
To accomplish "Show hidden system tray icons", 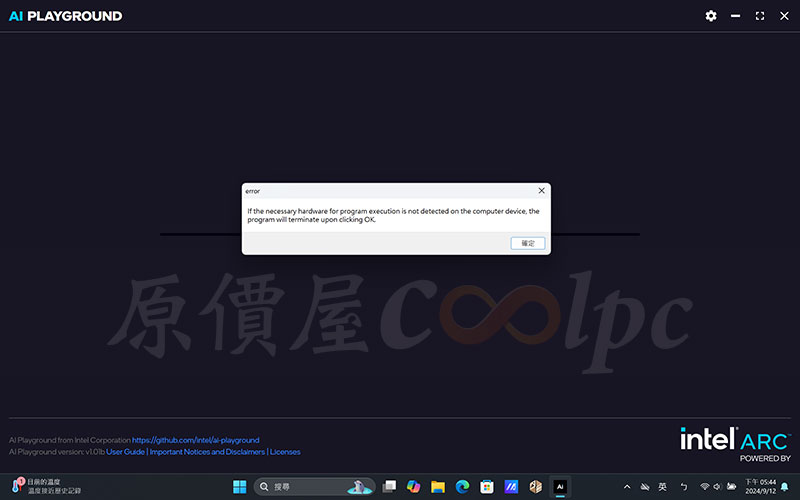I will [x=627, y=487].
